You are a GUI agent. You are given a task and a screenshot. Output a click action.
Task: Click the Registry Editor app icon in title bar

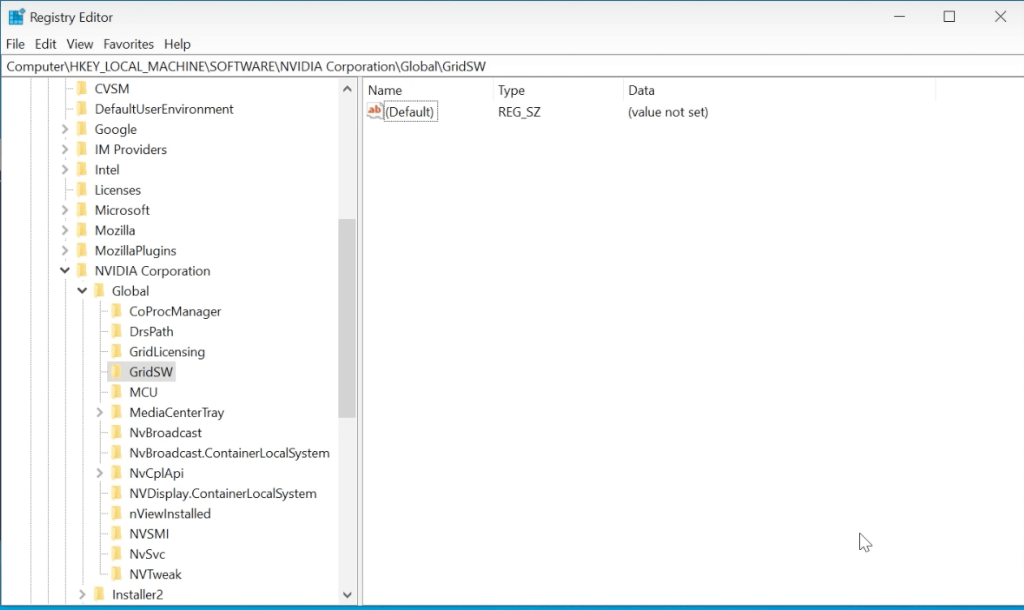pyautogui.click(x=16, y=17)
